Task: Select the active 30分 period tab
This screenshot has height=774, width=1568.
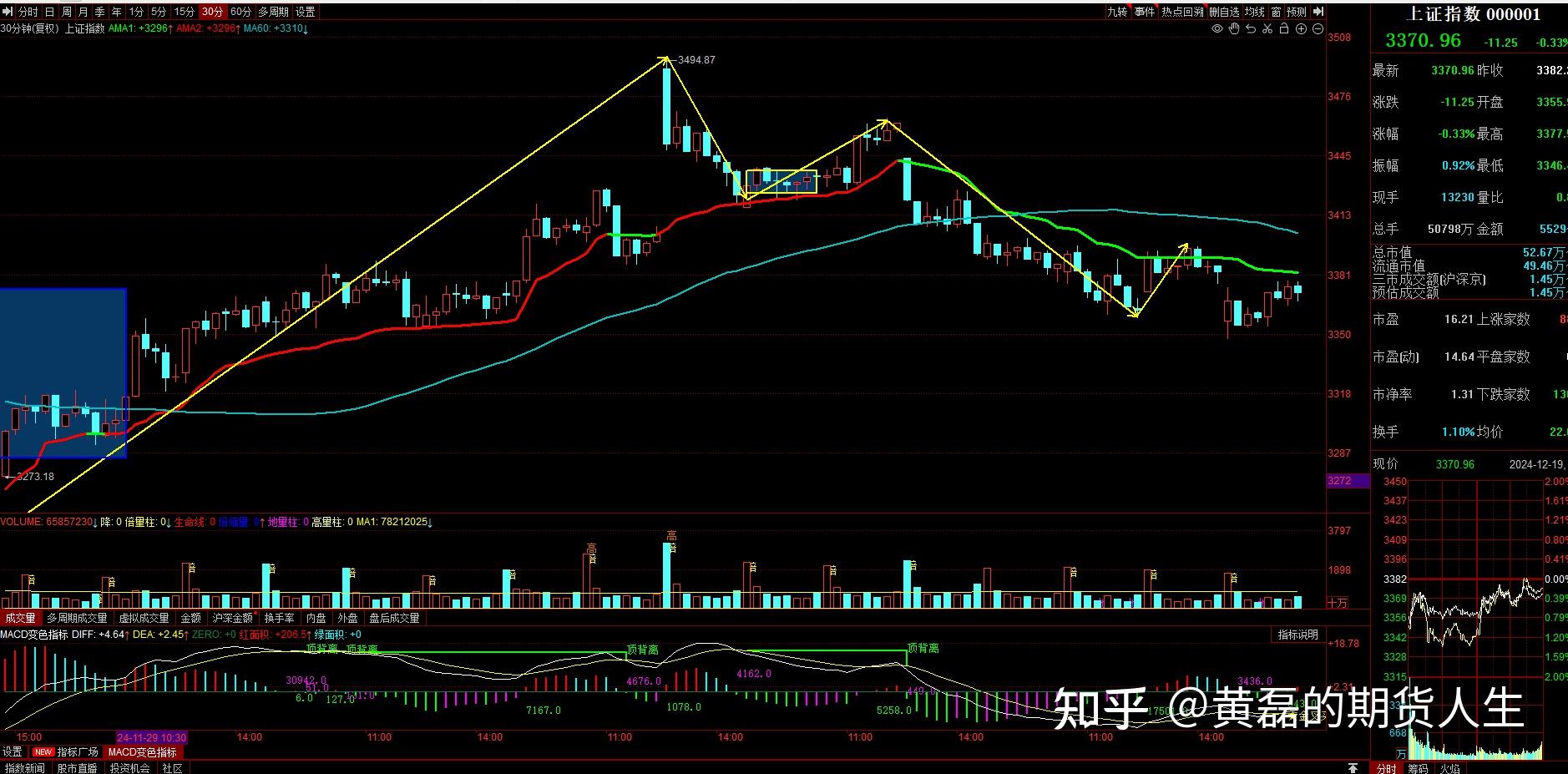Action: (213, 12)
